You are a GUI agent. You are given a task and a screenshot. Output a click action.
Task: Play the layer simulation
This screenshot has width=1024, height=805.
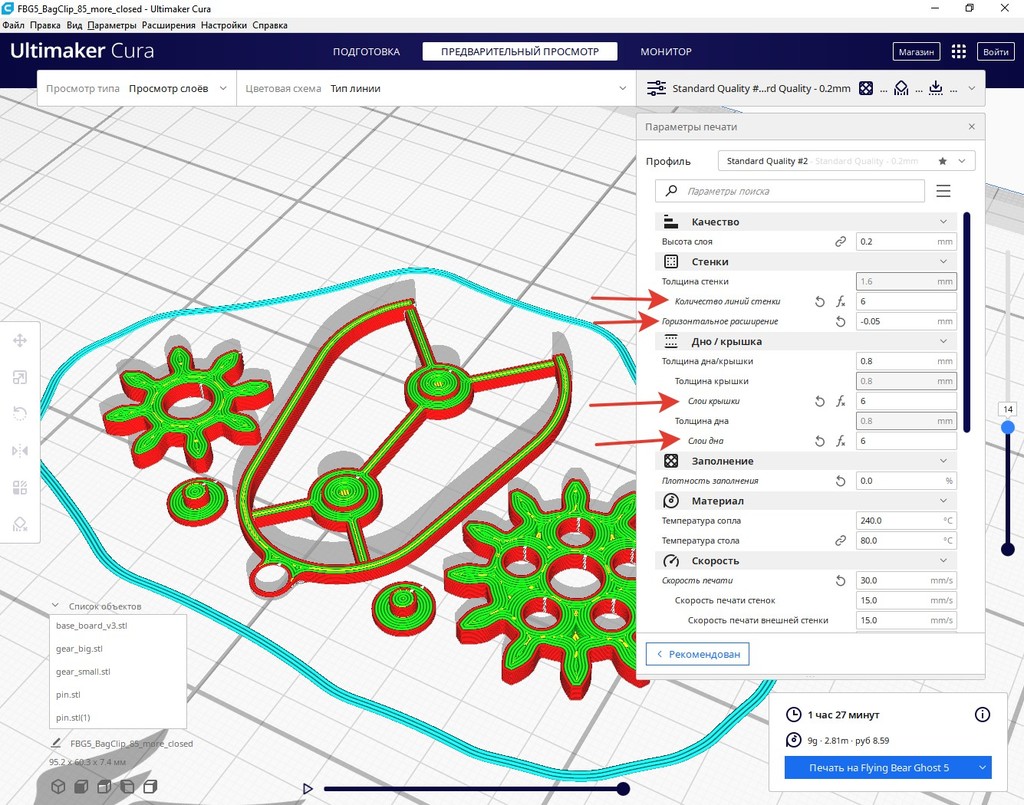pos(308,789)
